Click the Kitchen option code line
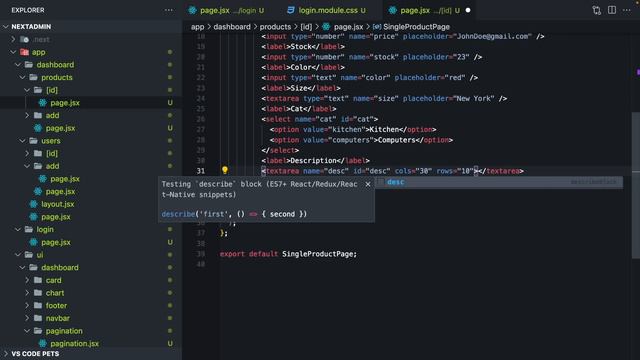Image resolution: width=640 pixels, height=360 pixels. pos(353,130)
